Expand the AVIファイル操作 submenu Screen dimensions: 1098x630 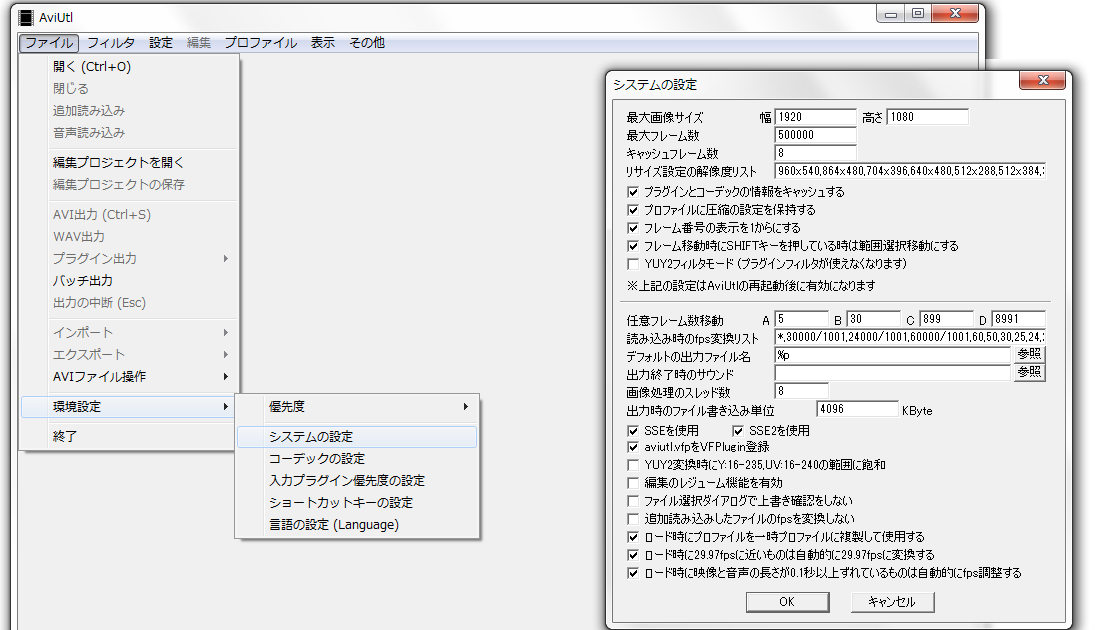(x=130, y=377)
